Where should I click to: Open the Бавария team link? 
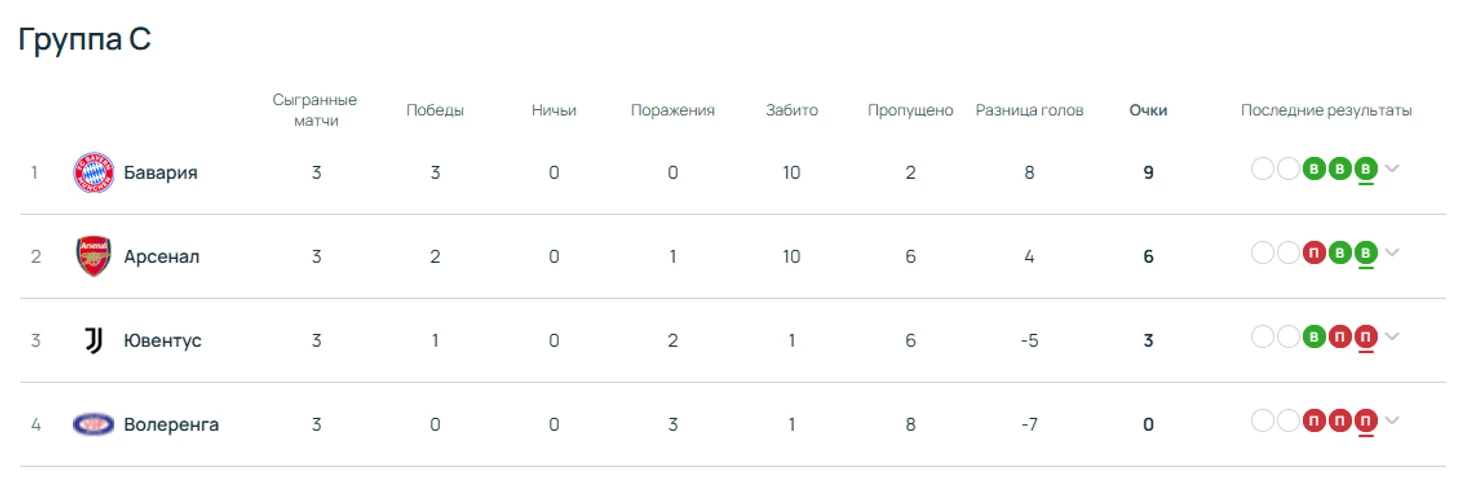[x=160, y=172]
